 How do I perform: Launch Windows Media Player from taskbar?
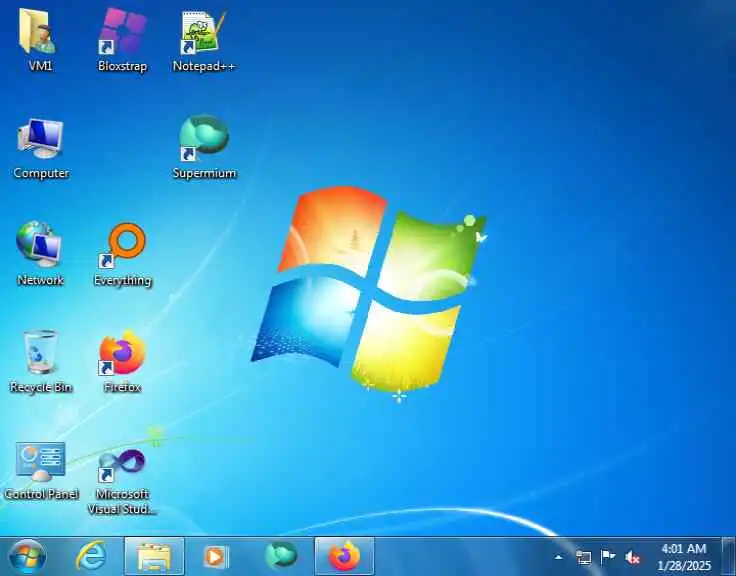[x=216, y=557]
